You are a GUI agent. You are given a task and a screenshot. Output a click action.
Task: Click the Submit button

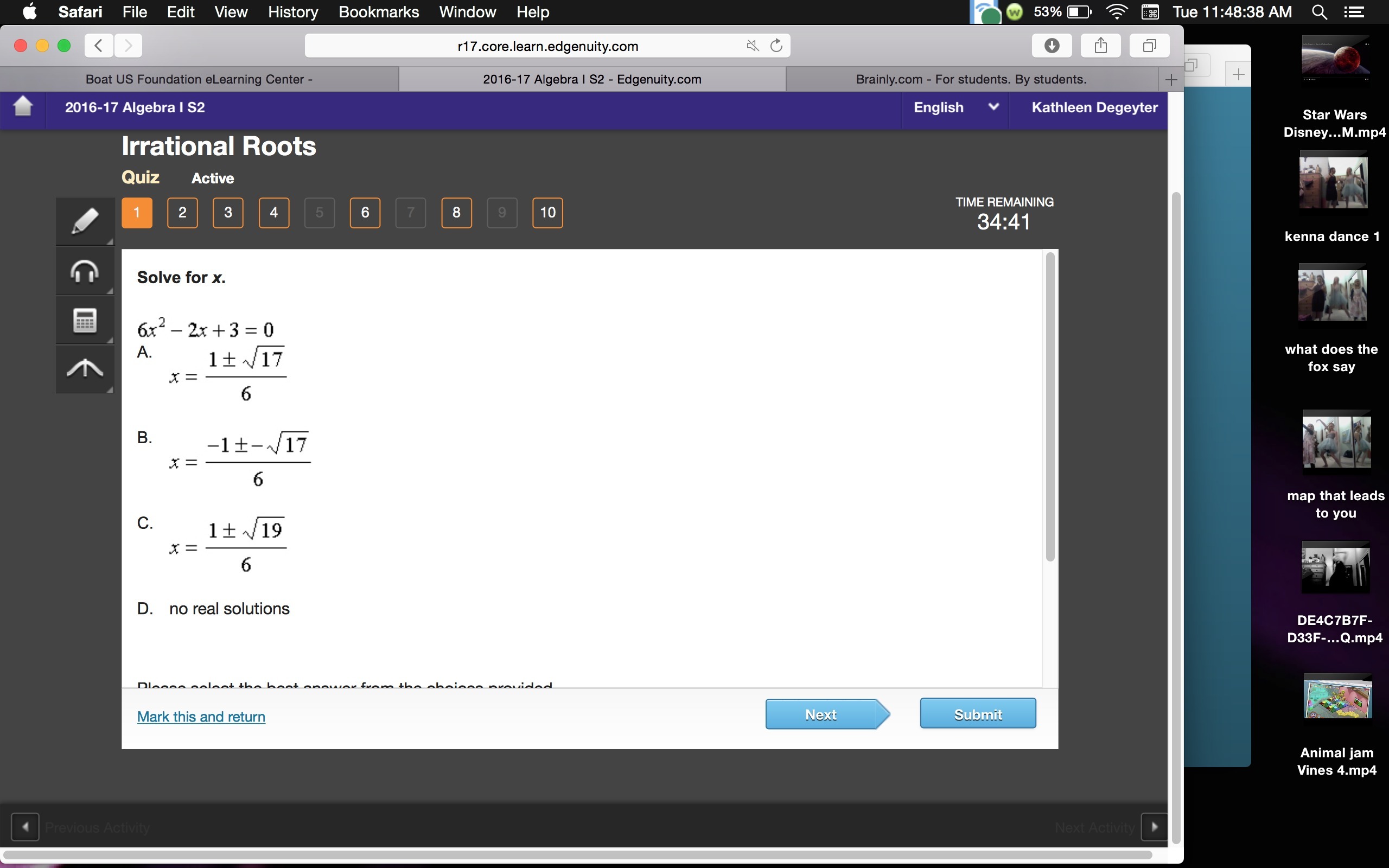978,714
